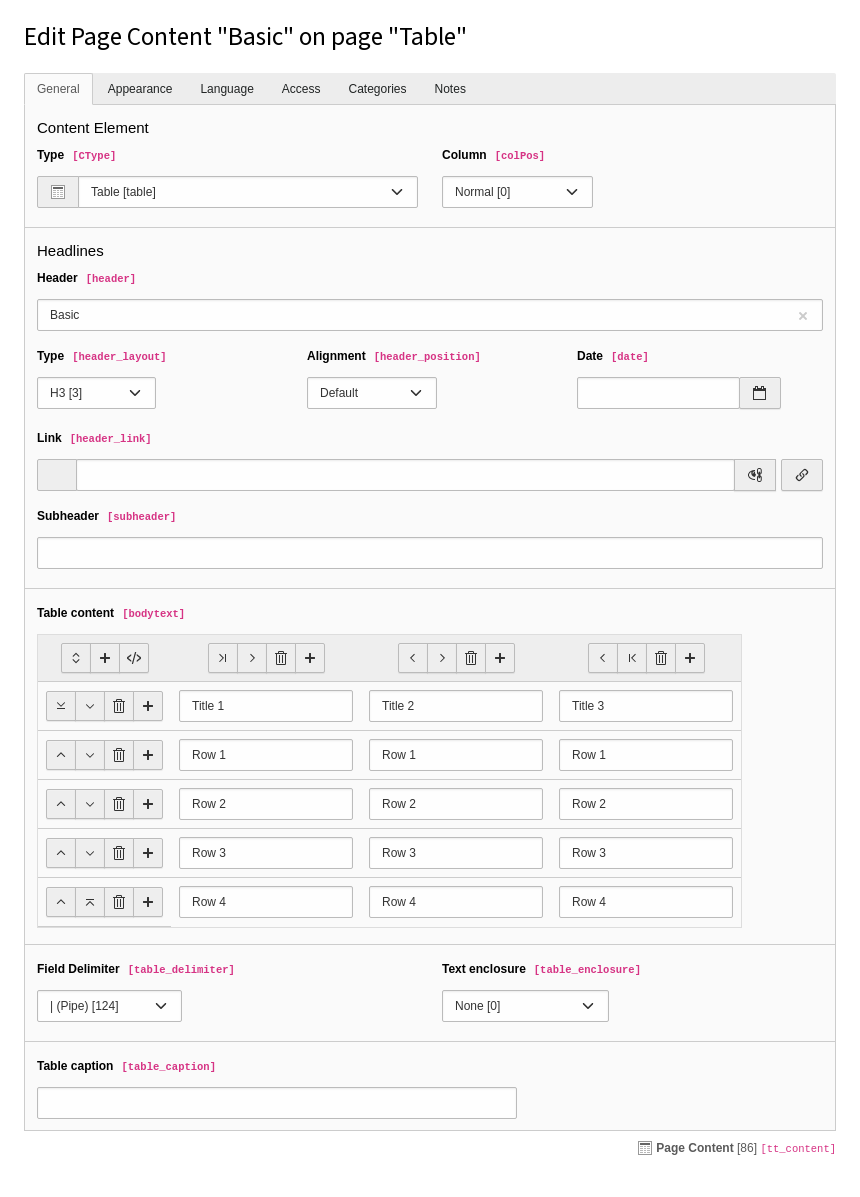Move the third column to the start
Viewport: 860px width, 1197px height.
632,658
